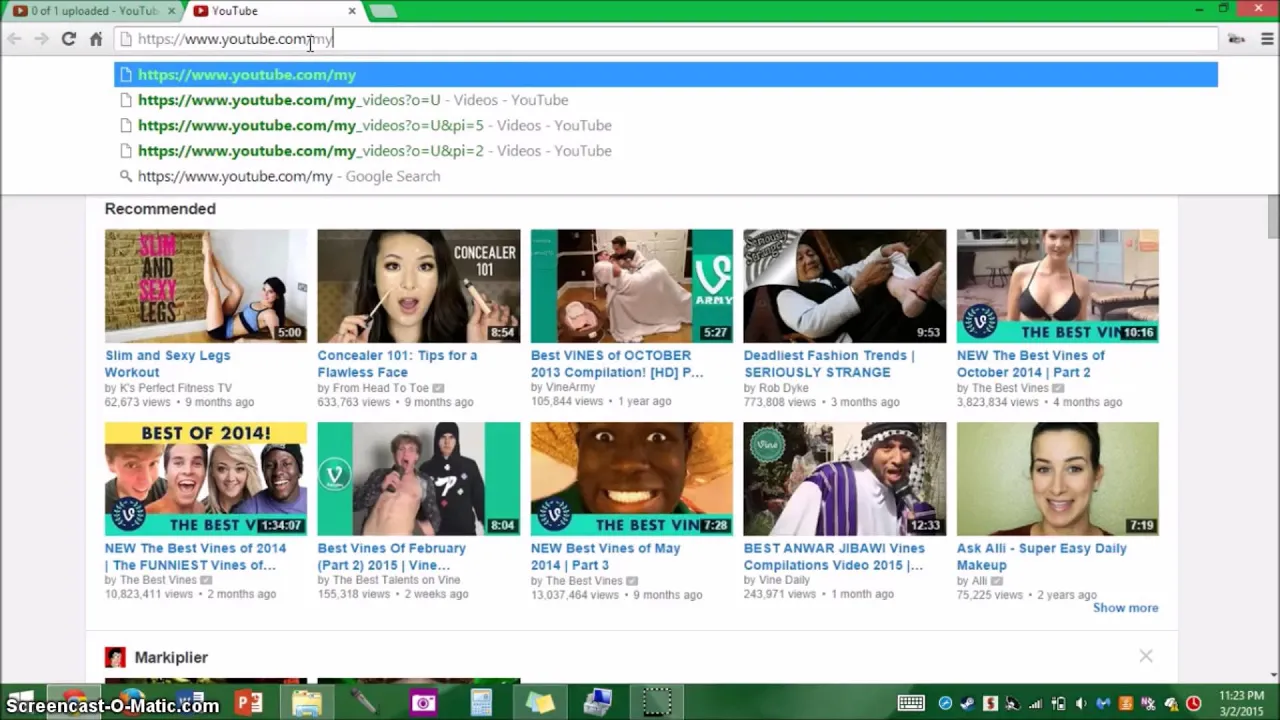Open the Vine Daily channel link
Viewport: 1280px width, 720px height.
click(x=784, y=580)
